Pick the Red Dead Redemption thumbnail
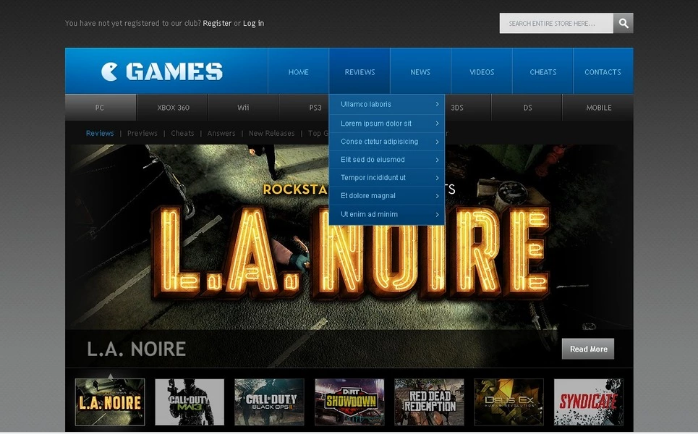This screenshot has width=698, height=434. click(429, 402)
